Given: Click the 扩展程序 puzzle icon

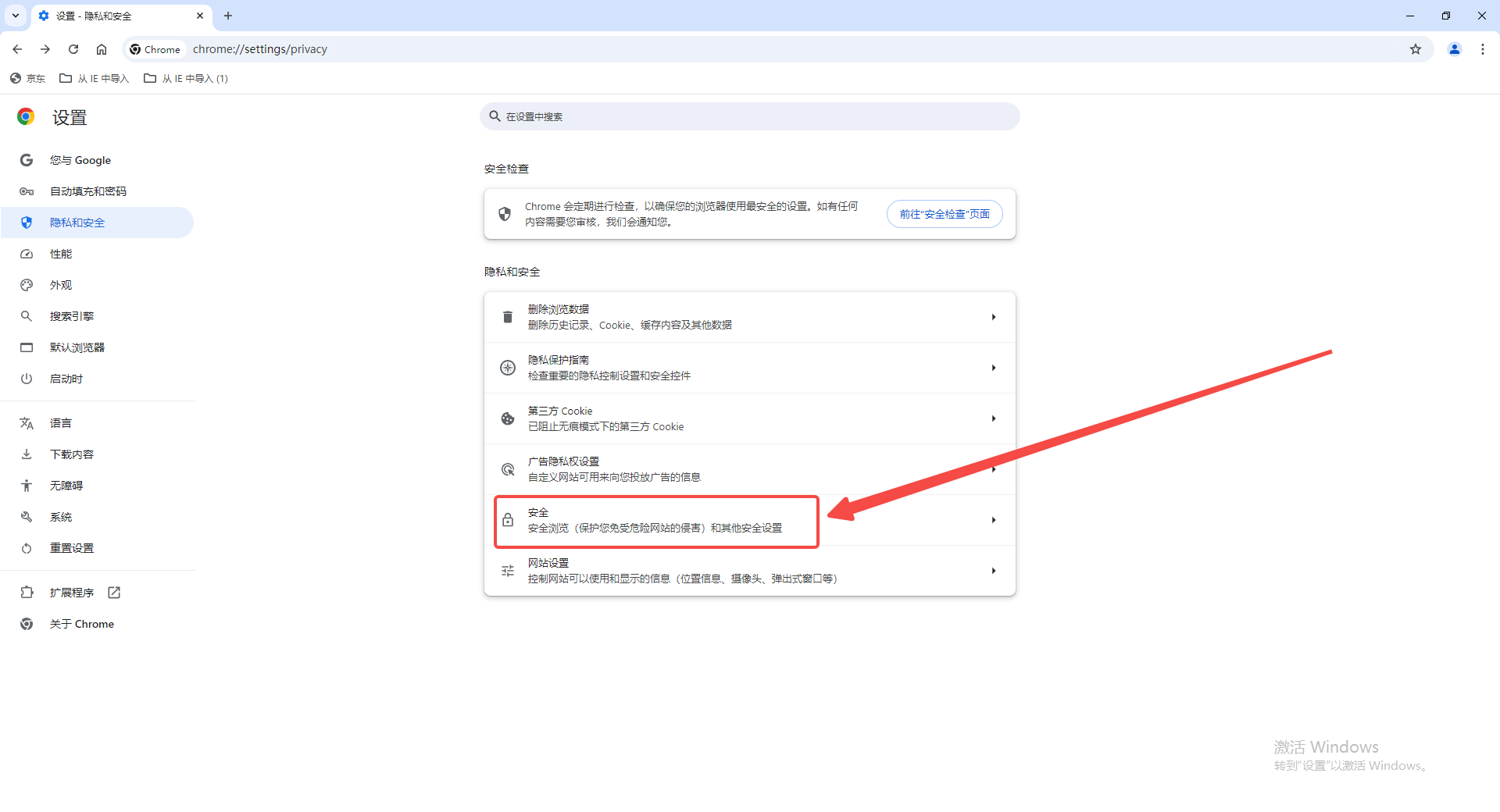Looking at the screenshot, I should click(x=27, y=593).
